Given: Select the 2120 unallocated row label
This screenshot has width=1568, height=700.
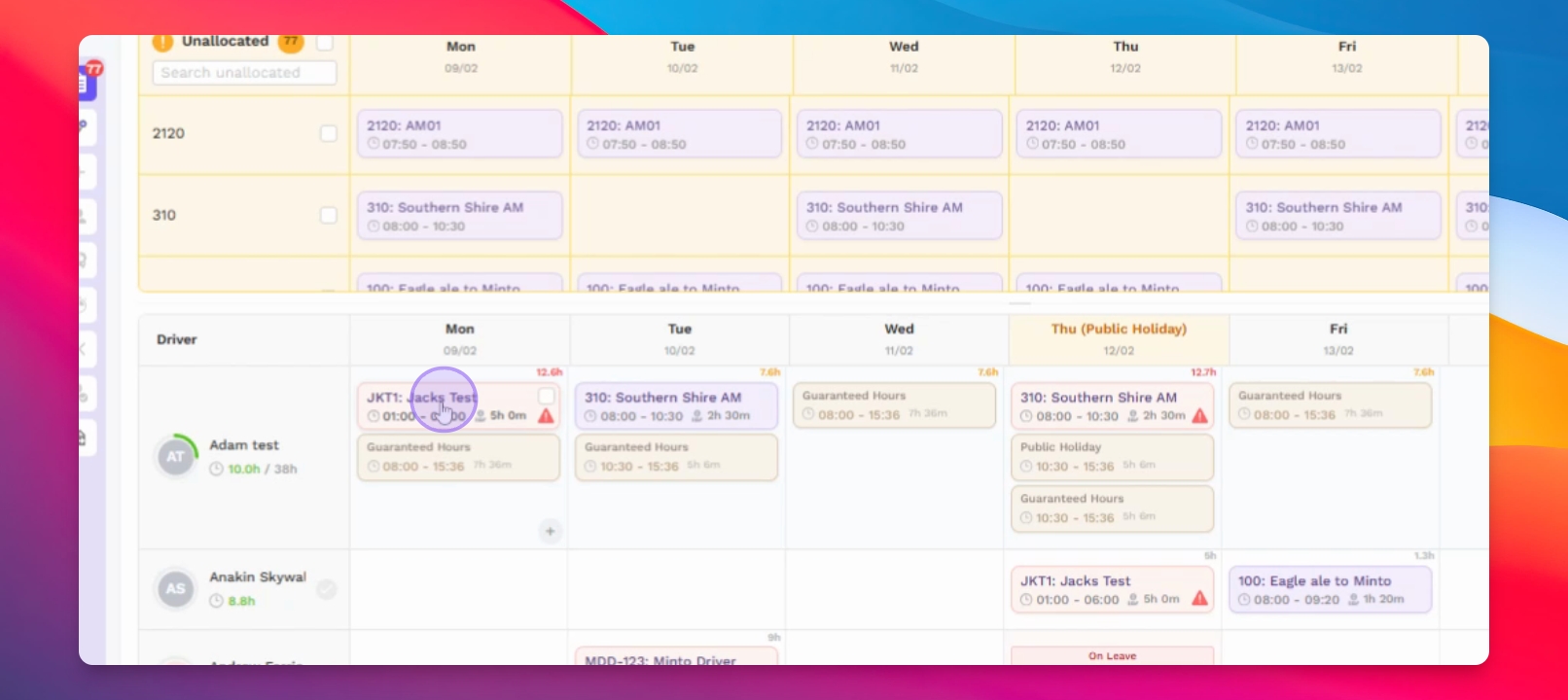Looking at the screenshot, I should coord(168,133).
